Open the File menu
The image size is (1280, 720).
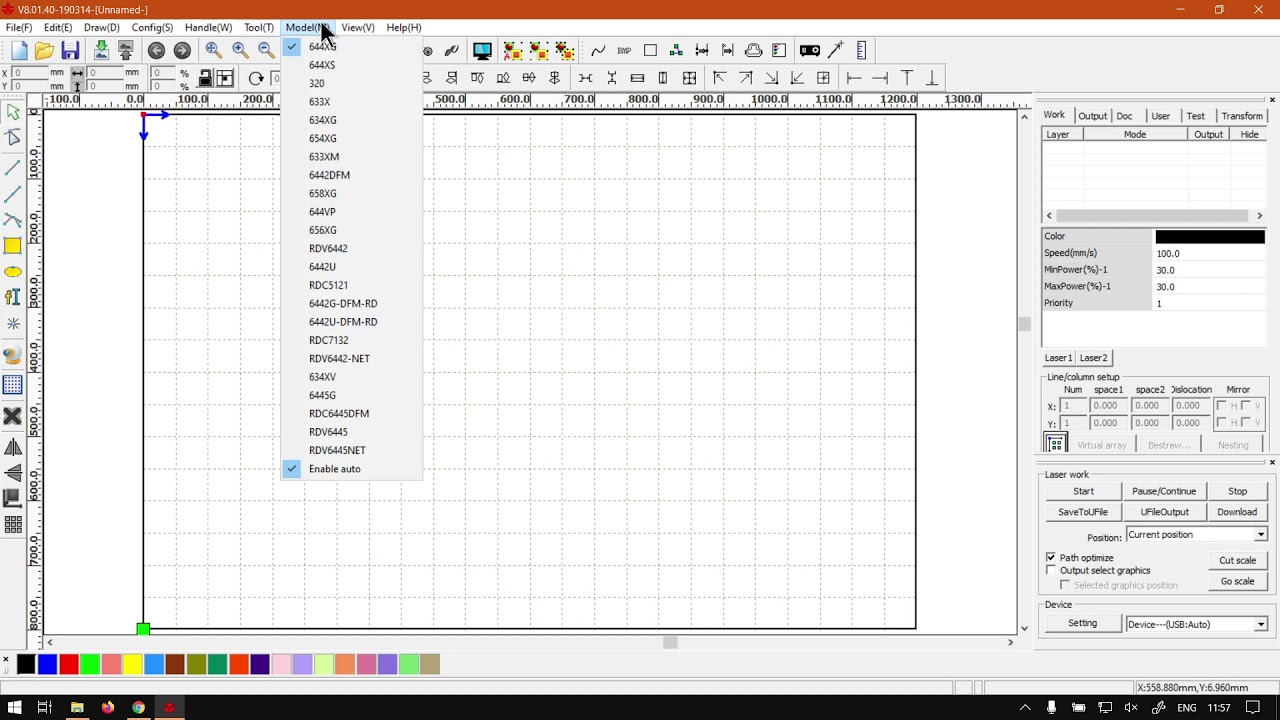click(x=19, y=28)
